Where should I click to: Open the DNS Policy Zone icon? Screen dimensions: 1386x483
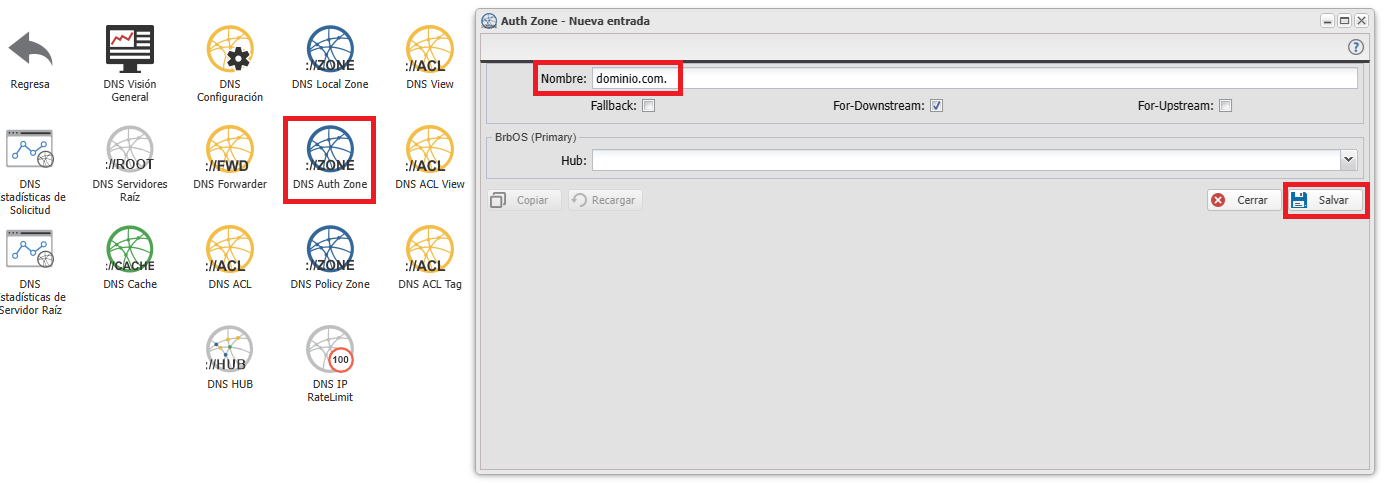pos(330,251)
